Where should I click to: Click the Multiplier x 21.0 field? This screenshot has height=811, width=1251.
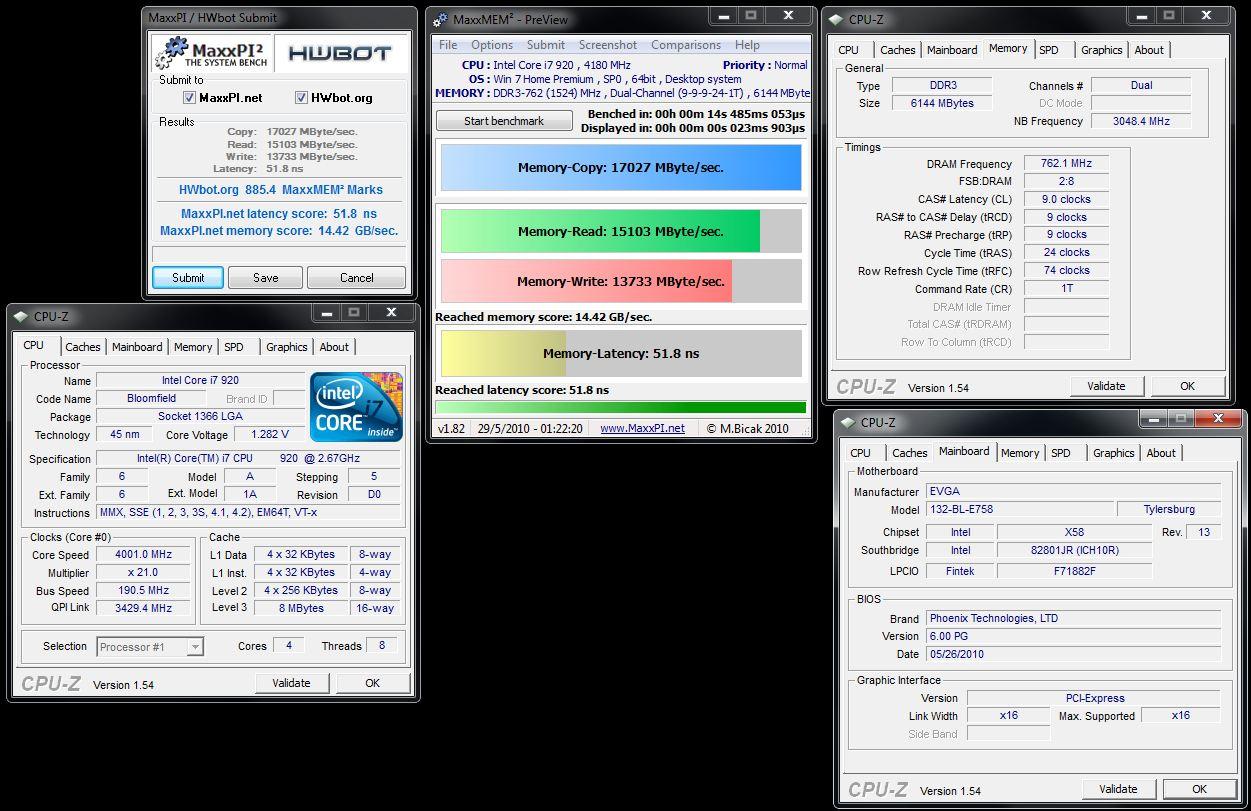click(145, 572)
